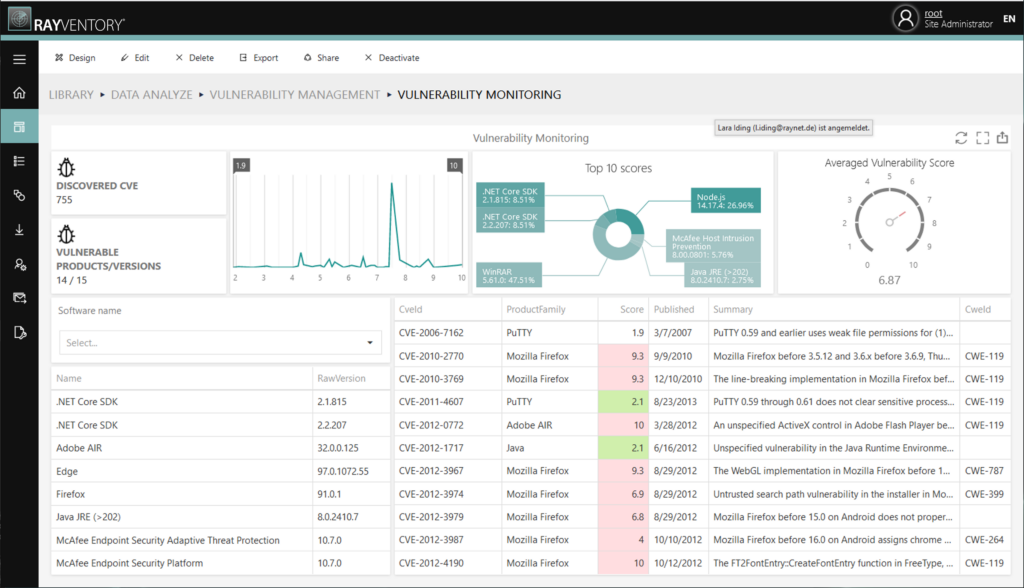The image size is (1024, 588).
Task: Open the dashboard library sidebar icon
Action: point(20,127)
